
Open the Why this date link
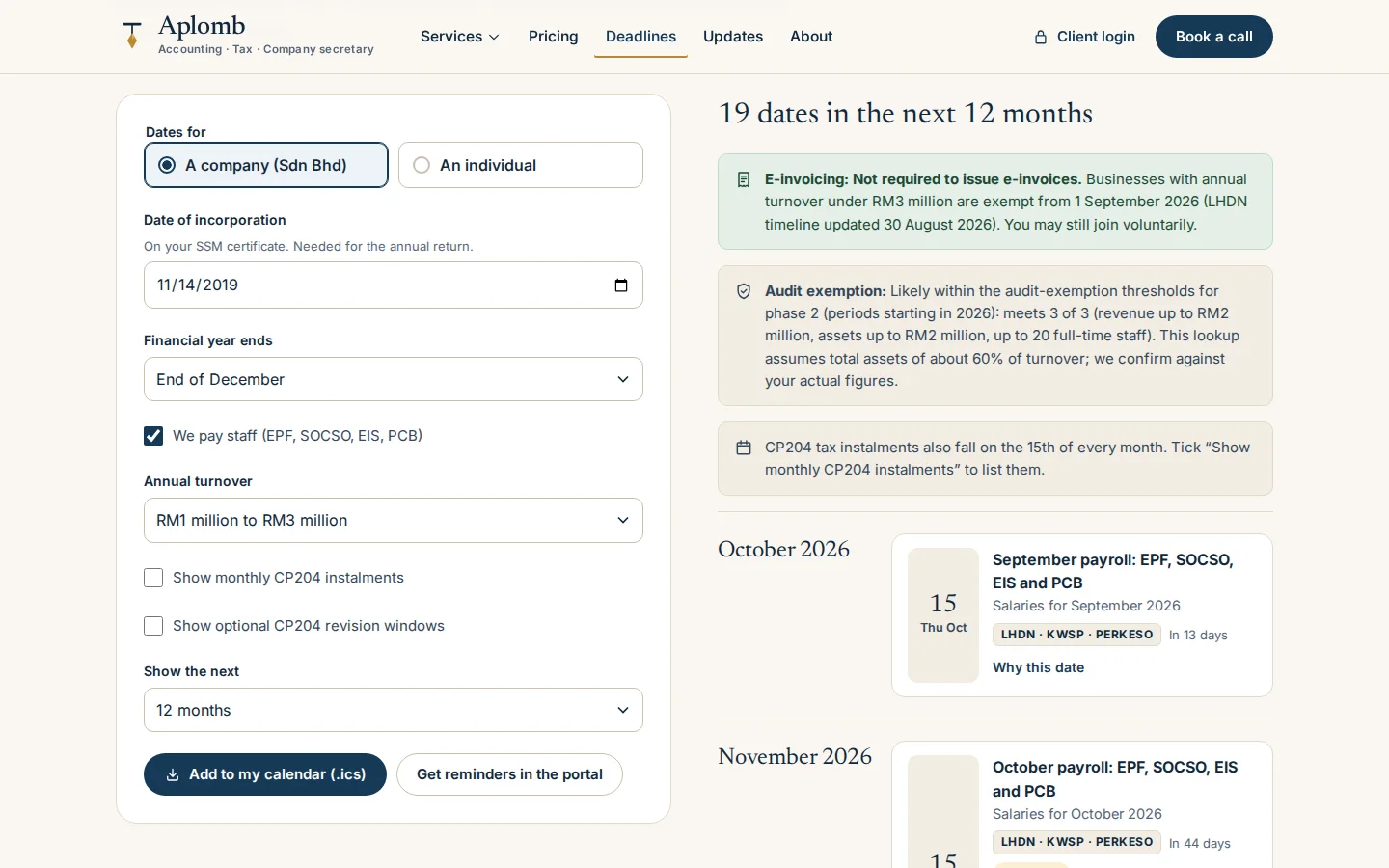pyautogui.click(x=1039, y=667)
